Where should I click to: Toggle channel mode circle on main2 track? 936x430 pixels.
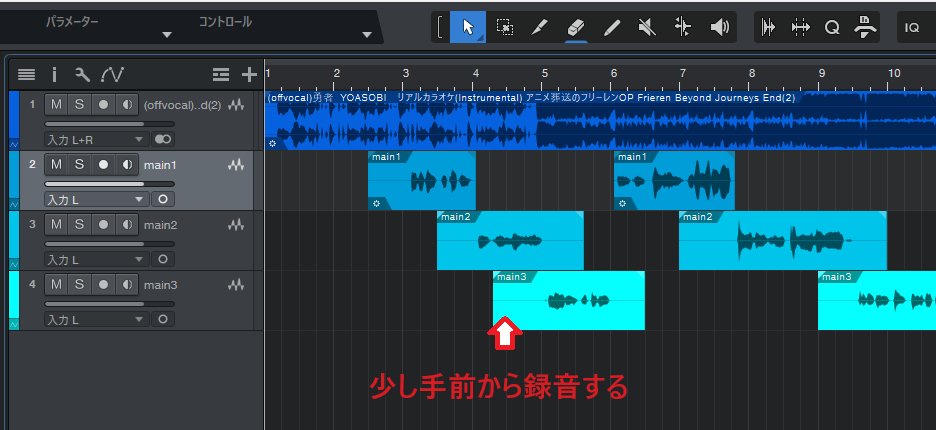pyautogui.click(x=162, y=259)
